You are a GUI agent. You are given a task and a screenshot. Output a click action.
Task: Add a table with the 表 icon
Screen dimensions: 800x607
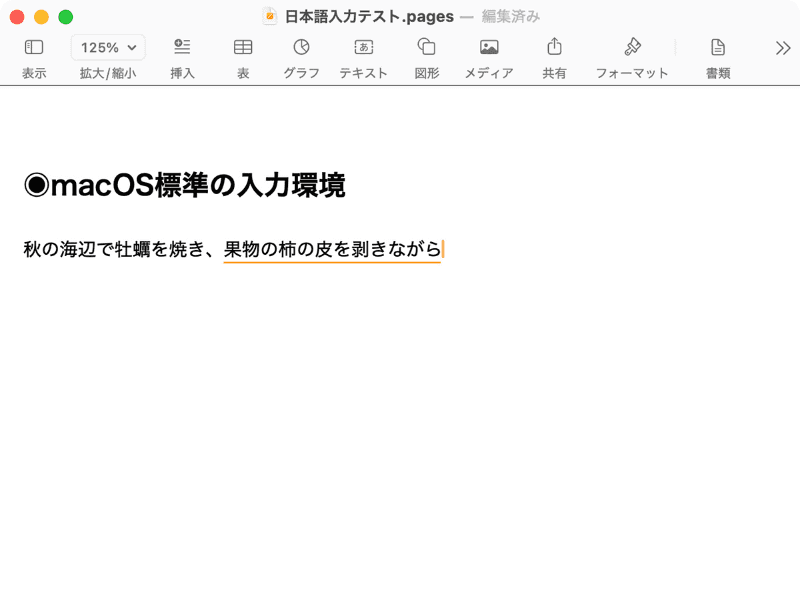coord(243,47)
